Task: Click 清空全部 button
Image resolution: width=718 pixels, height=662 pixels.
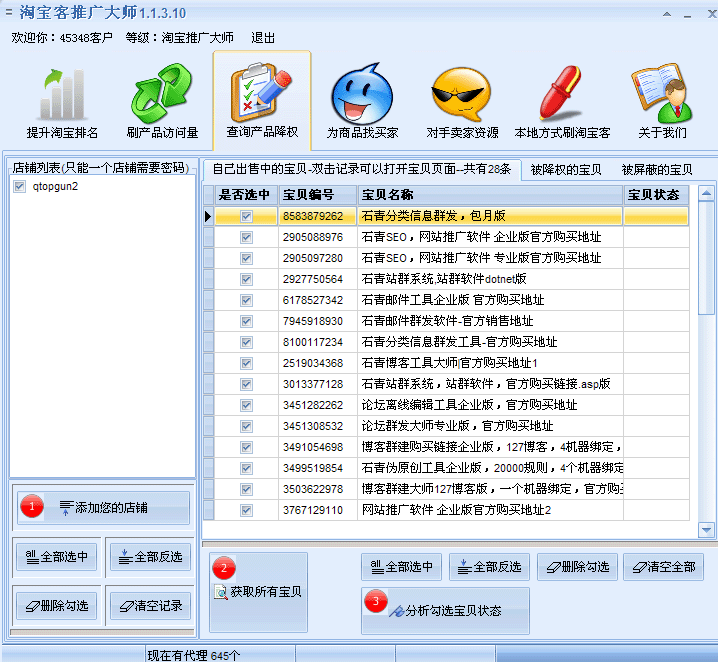Action: pyautogui.click(x=664, y=567)
